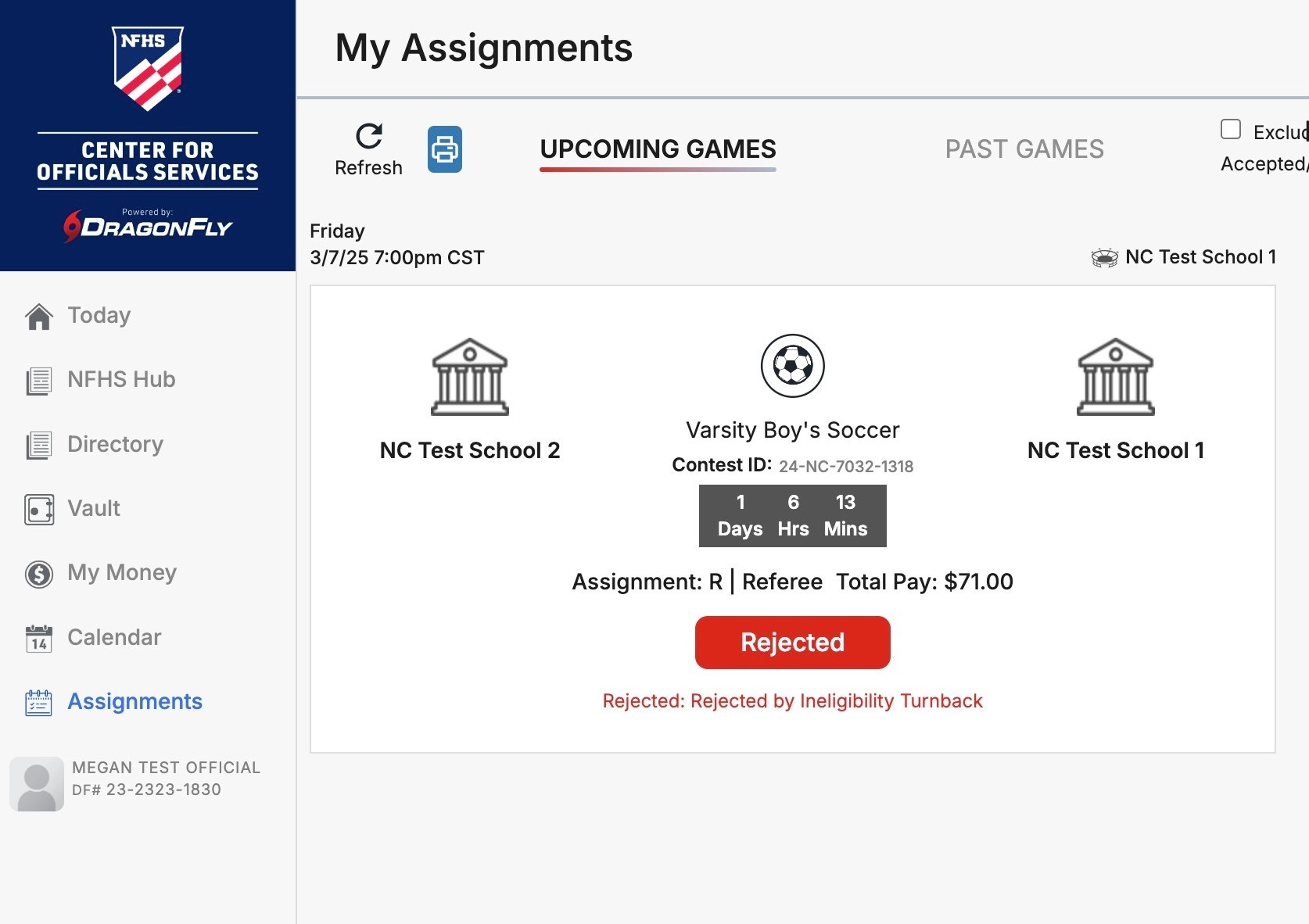Click the My Money dollar icon
This screenshot has height=924, width=1309.
click(39, 574)
